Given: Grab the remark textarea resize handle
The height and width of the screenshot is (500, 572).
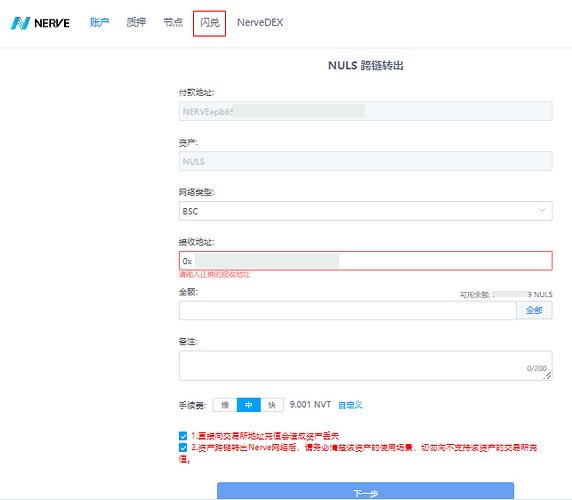Looking at the screenshot, I should pos(548,376).
